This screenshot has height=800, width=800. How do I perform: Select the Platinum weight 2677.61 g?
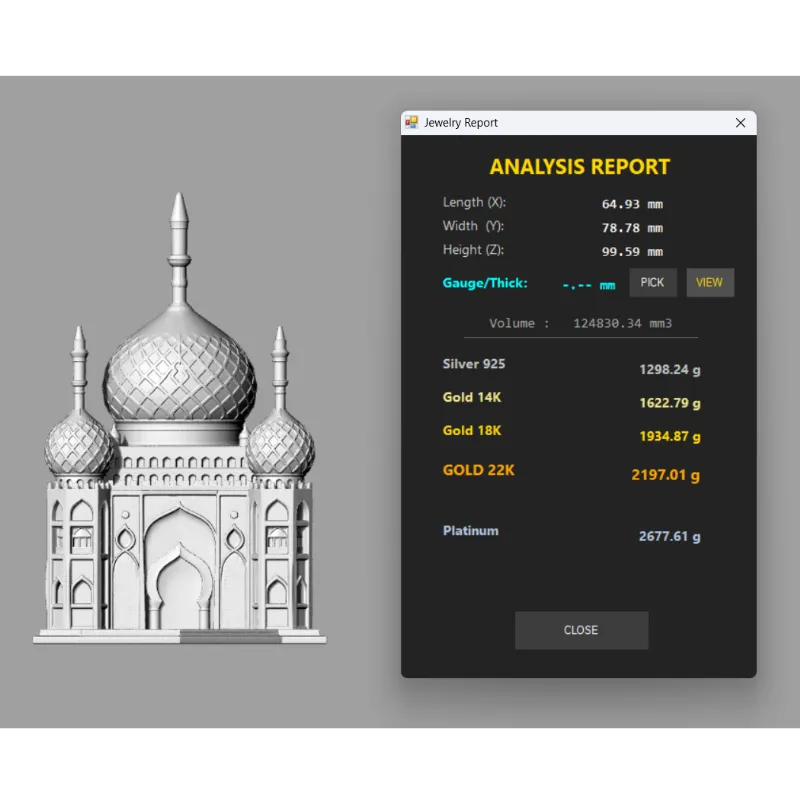(x=669, y=537)
